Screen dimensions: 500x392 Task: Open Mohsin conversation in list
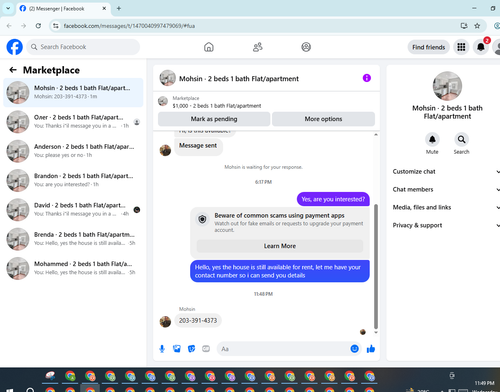(73, 92)
